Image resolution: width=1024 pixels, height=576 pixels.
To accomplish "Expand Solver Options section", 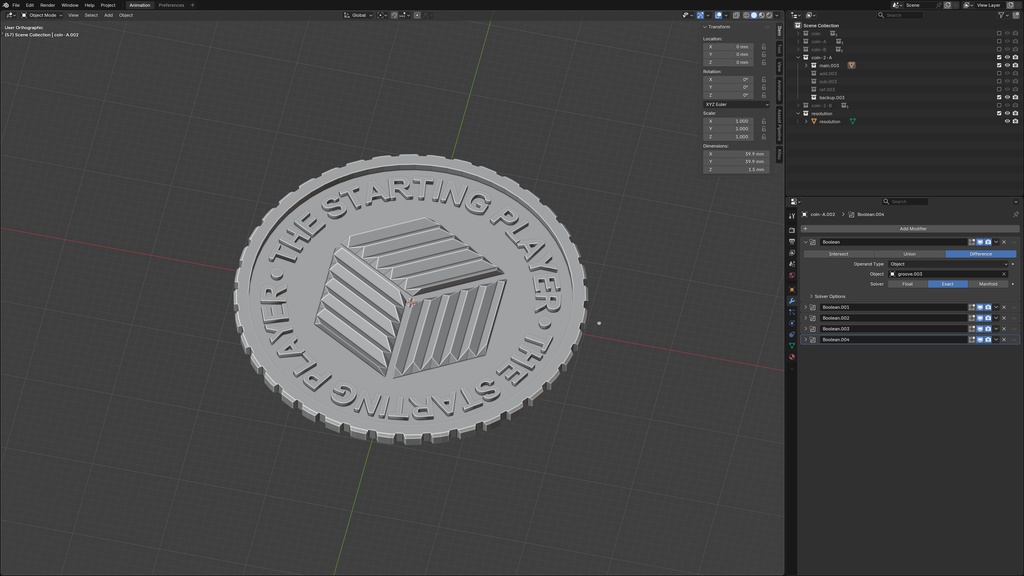I will click(829, 296).
